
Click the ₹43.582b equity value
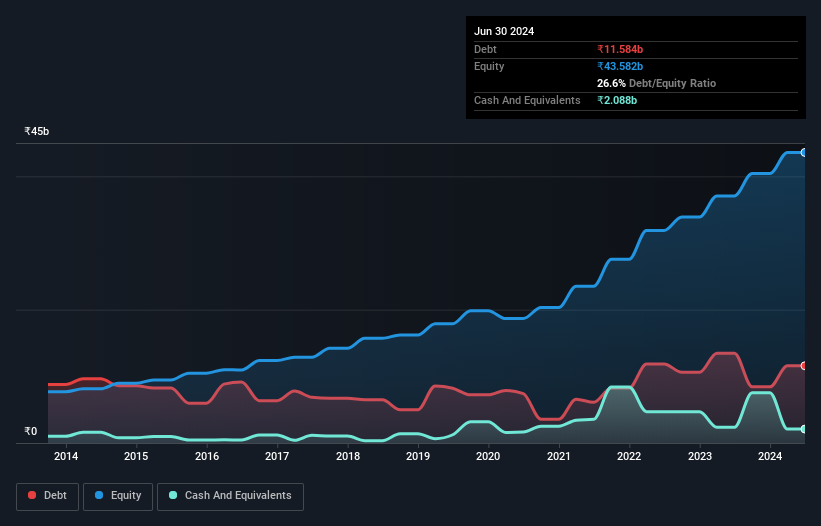620,66
